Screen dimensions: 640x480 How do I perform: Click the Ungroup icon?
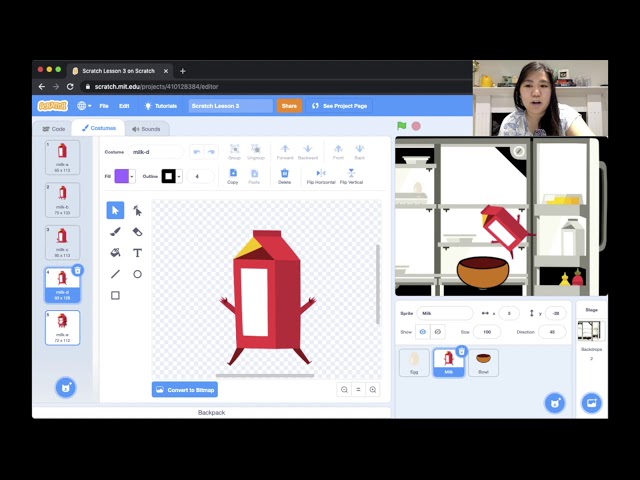(x=256, y=151)
